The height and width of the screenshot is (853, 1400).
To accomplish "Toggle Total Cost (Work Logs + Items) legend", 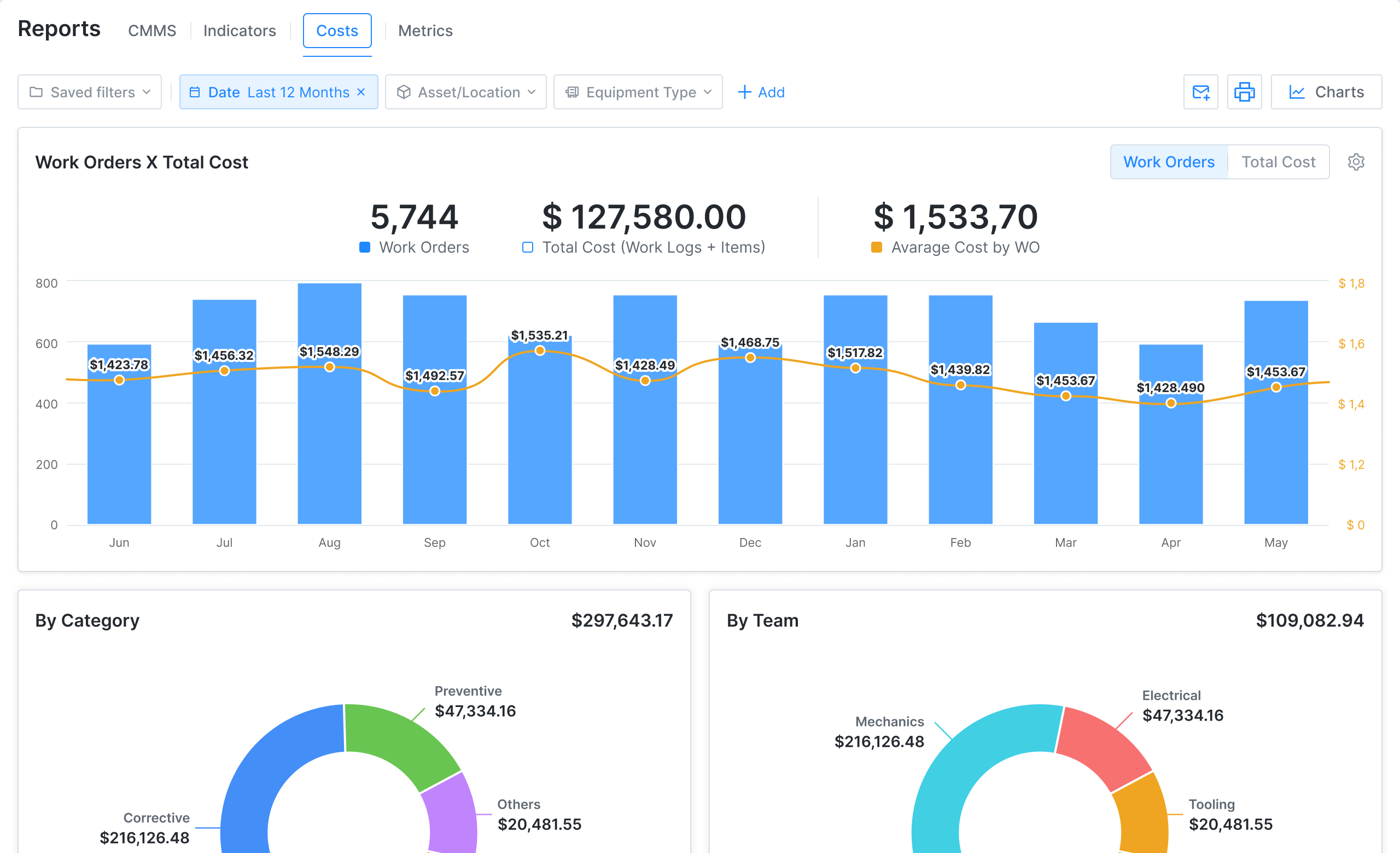I will pos(527,247).
